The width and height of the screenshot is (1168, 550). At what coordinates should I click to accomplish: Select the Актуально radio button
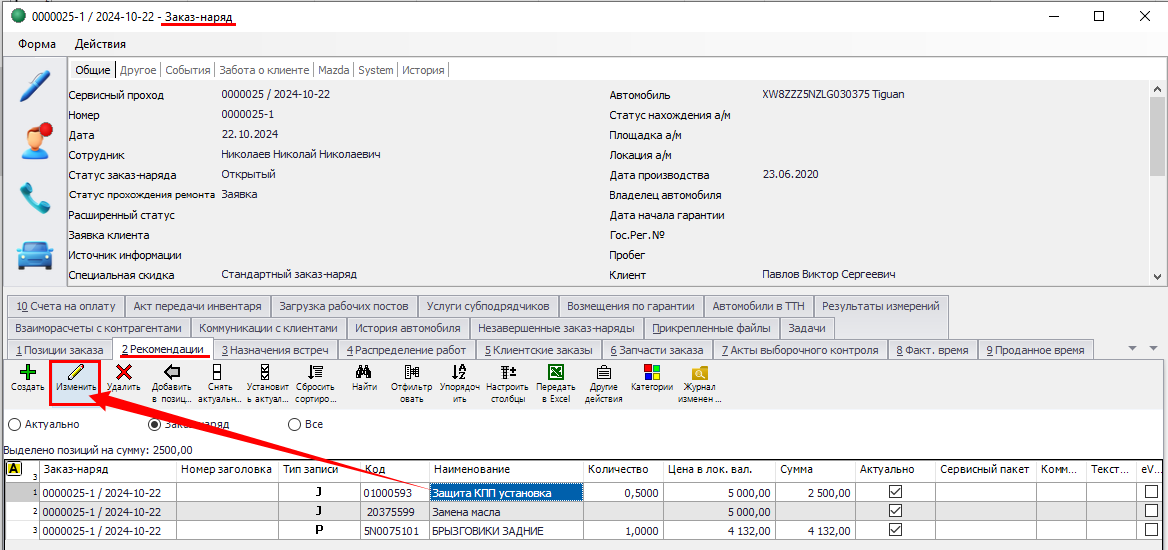click(x=14, y=424)
